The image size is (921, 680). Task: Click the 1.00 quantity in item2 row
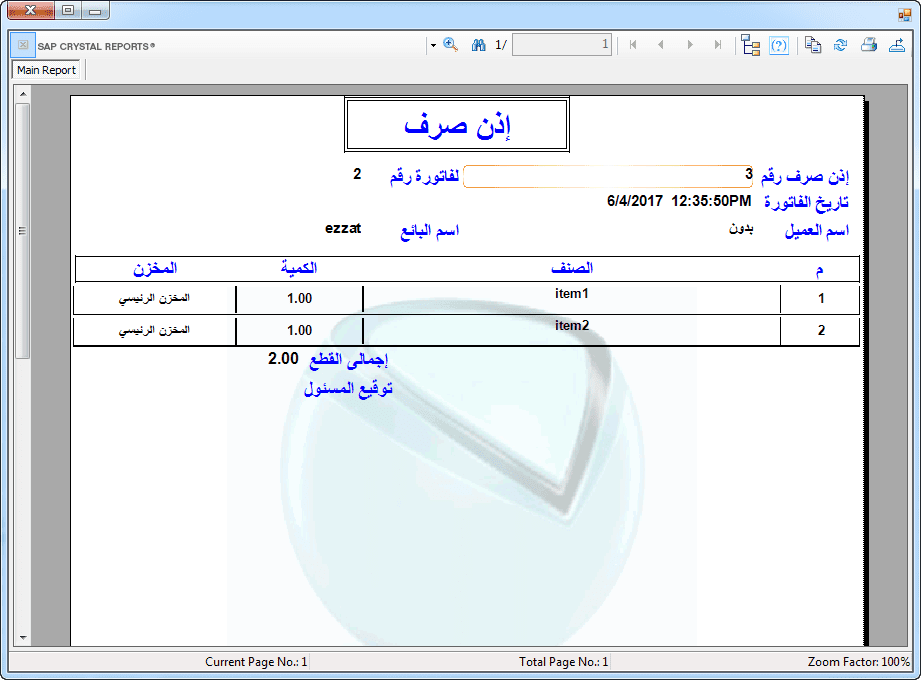click(x=300, y=331)
